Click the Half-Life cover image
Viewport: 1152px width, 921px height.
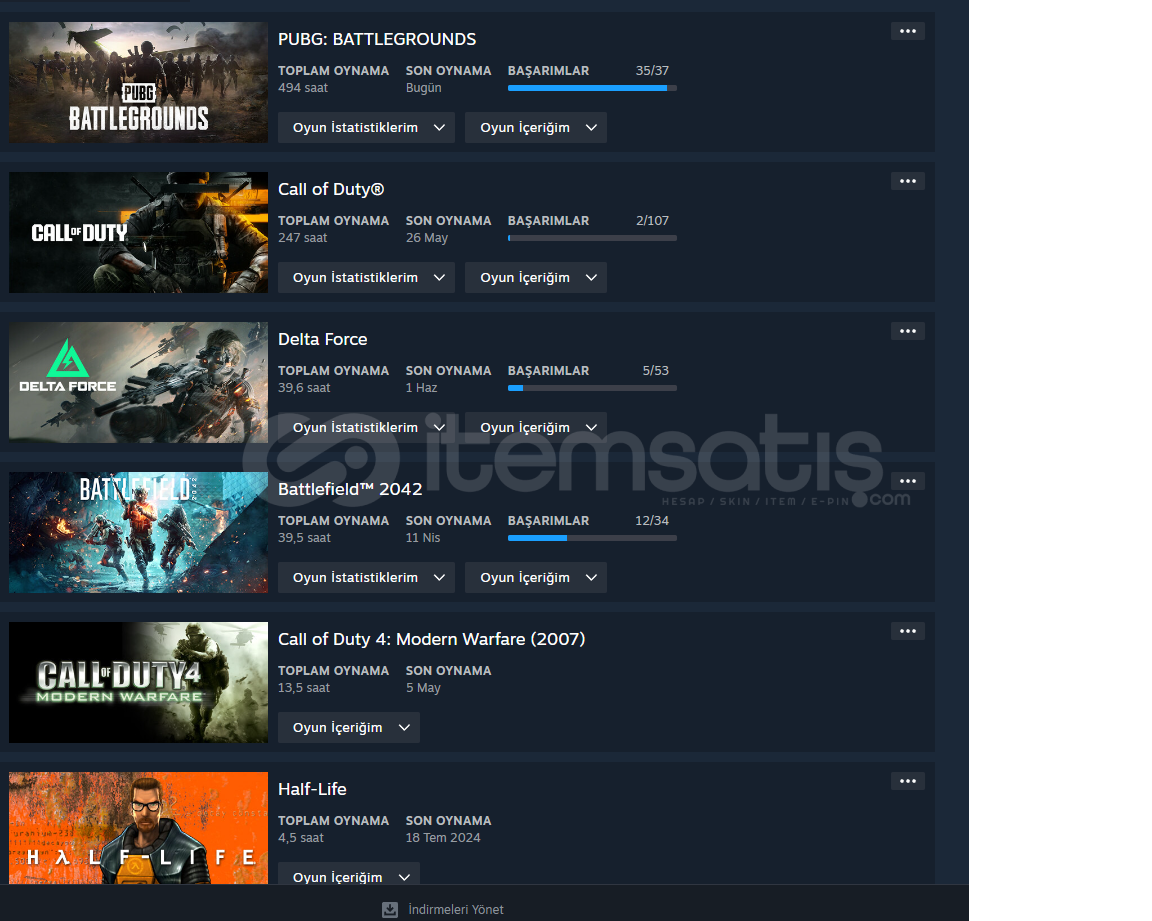click(x=138, y=828)
